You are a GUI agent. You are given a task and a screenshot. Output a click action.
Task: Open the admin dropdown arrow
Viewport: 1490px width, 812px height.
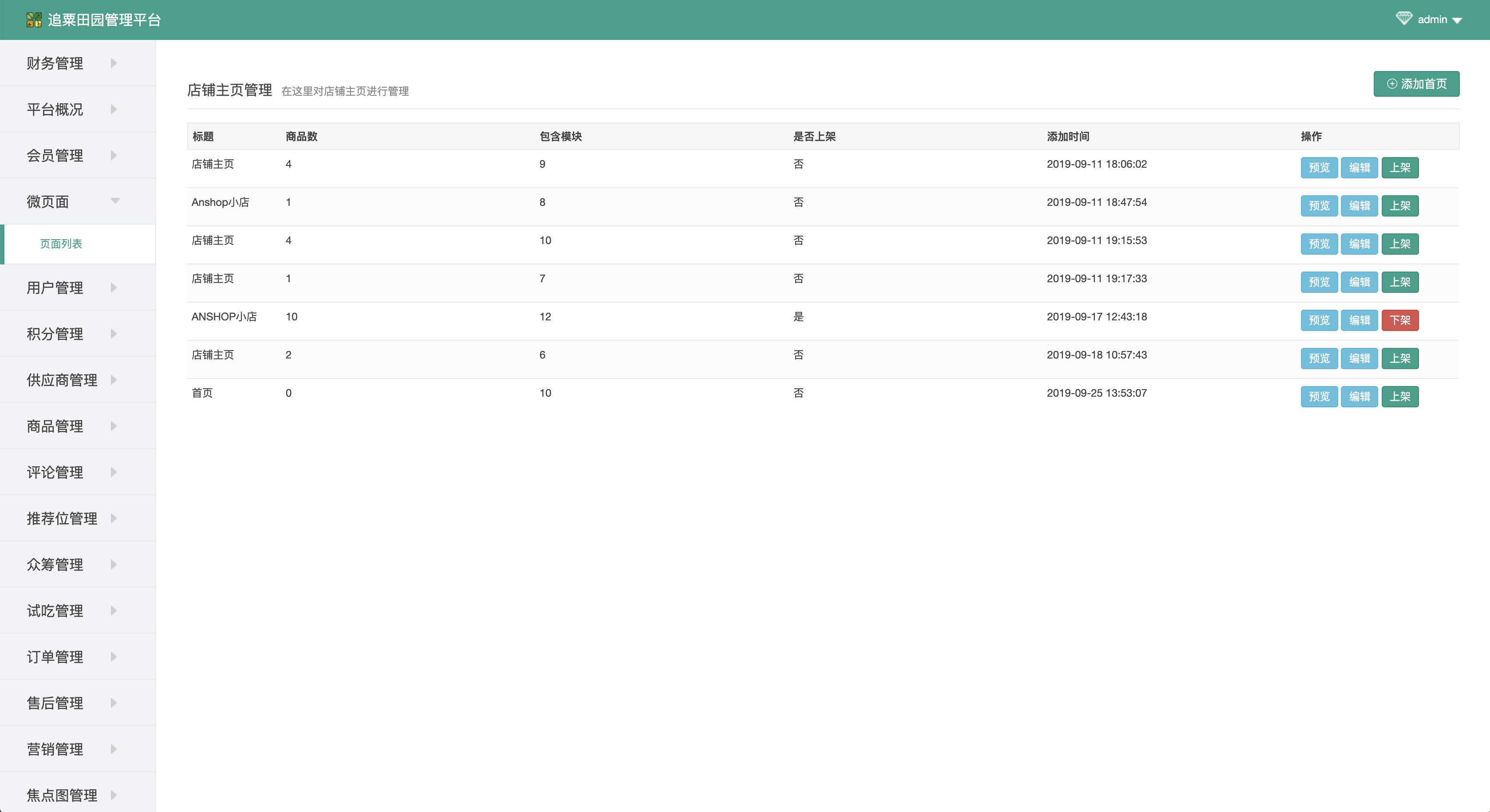[x=1457, y=21]
